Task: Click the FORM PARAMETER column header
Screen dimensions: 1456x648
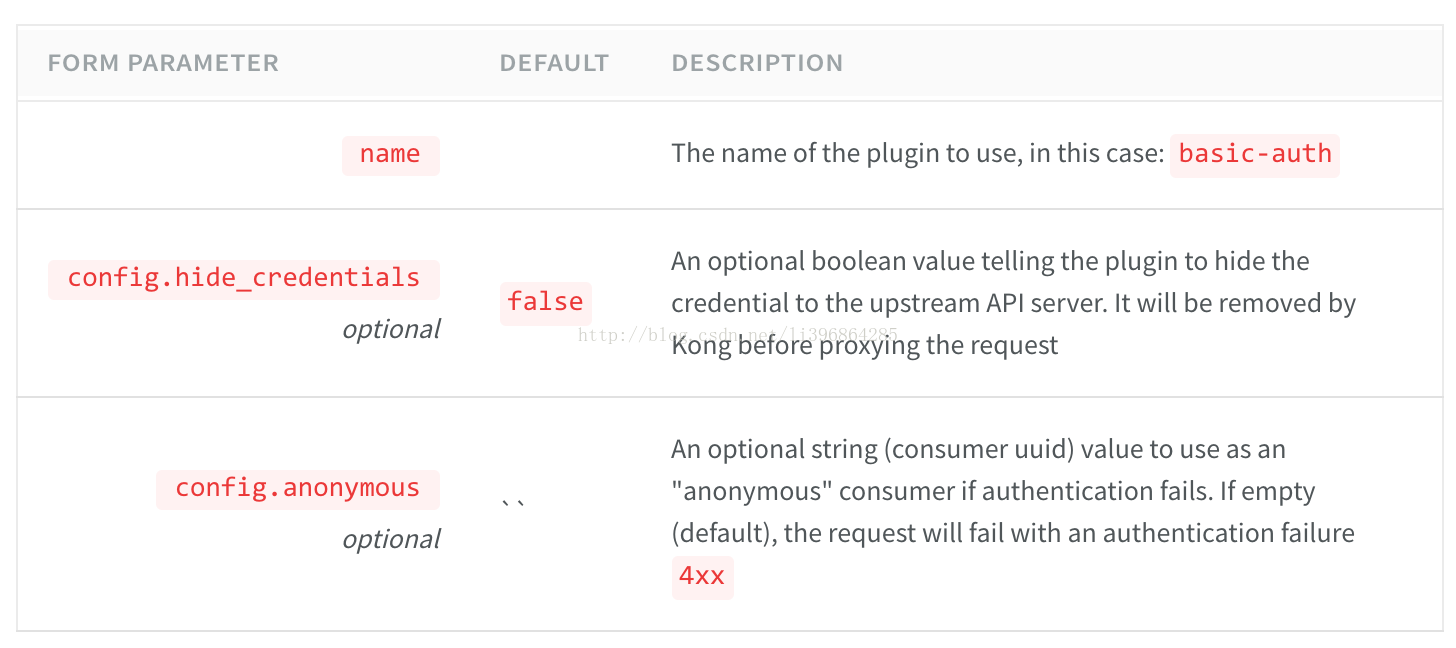Action: (x=163, y=63)
